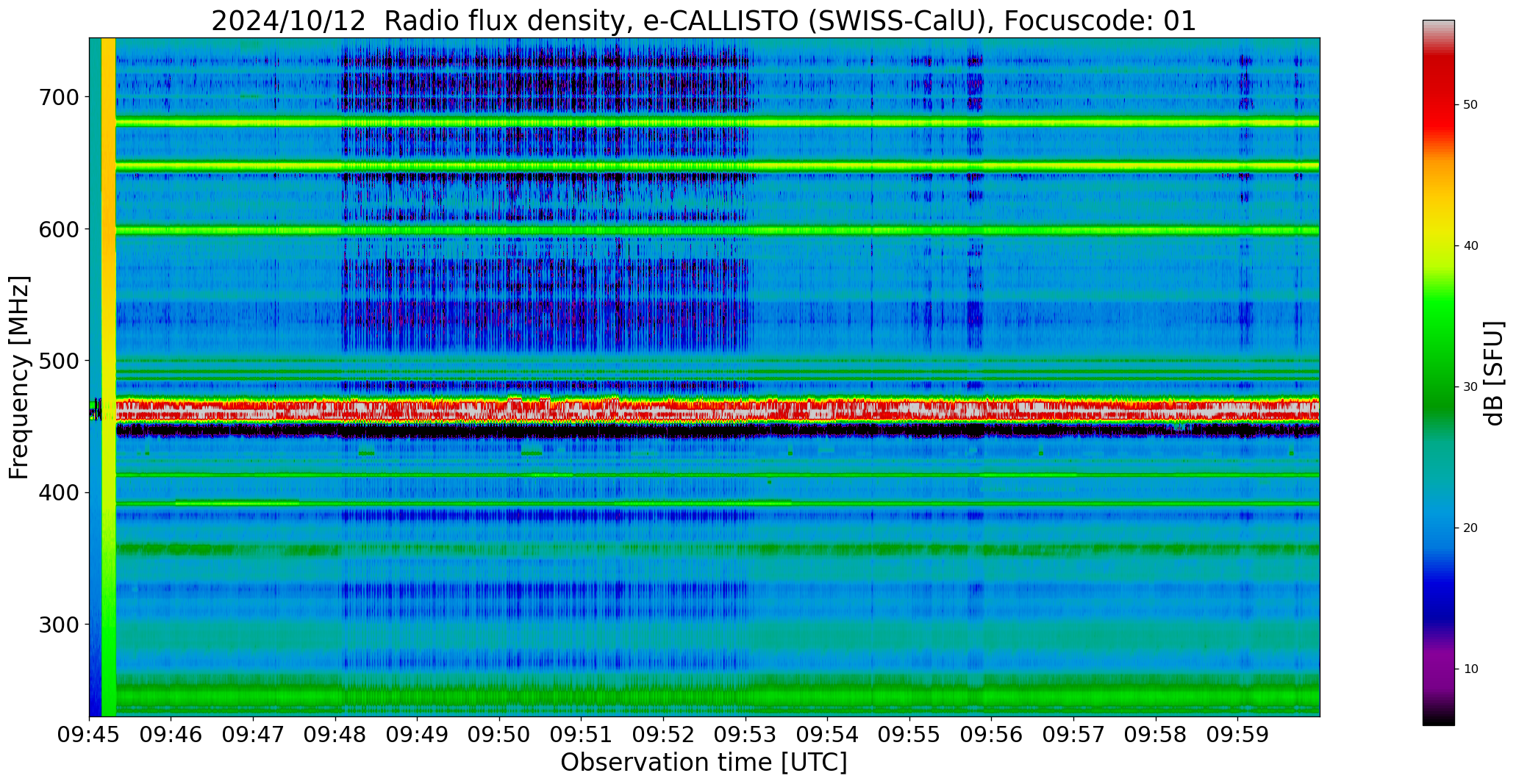Click the red-white band near 465 MHz
Viewport: 1516px width, 784px height.
(x=717, y=409)
